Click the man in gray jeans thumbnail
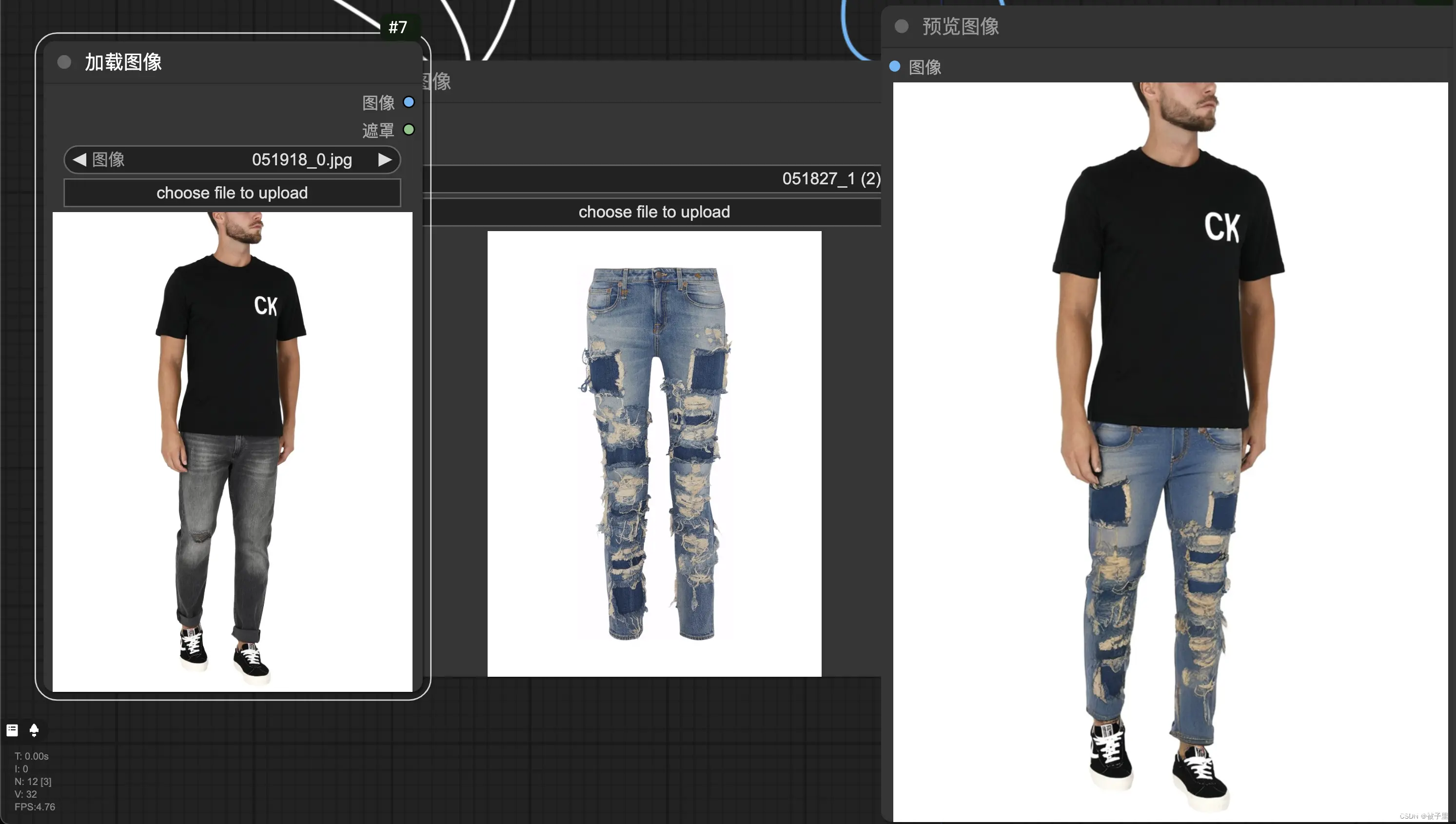The height and width of the screenshot is (824, 1456). pyautogui.click(x=233, y=451)
